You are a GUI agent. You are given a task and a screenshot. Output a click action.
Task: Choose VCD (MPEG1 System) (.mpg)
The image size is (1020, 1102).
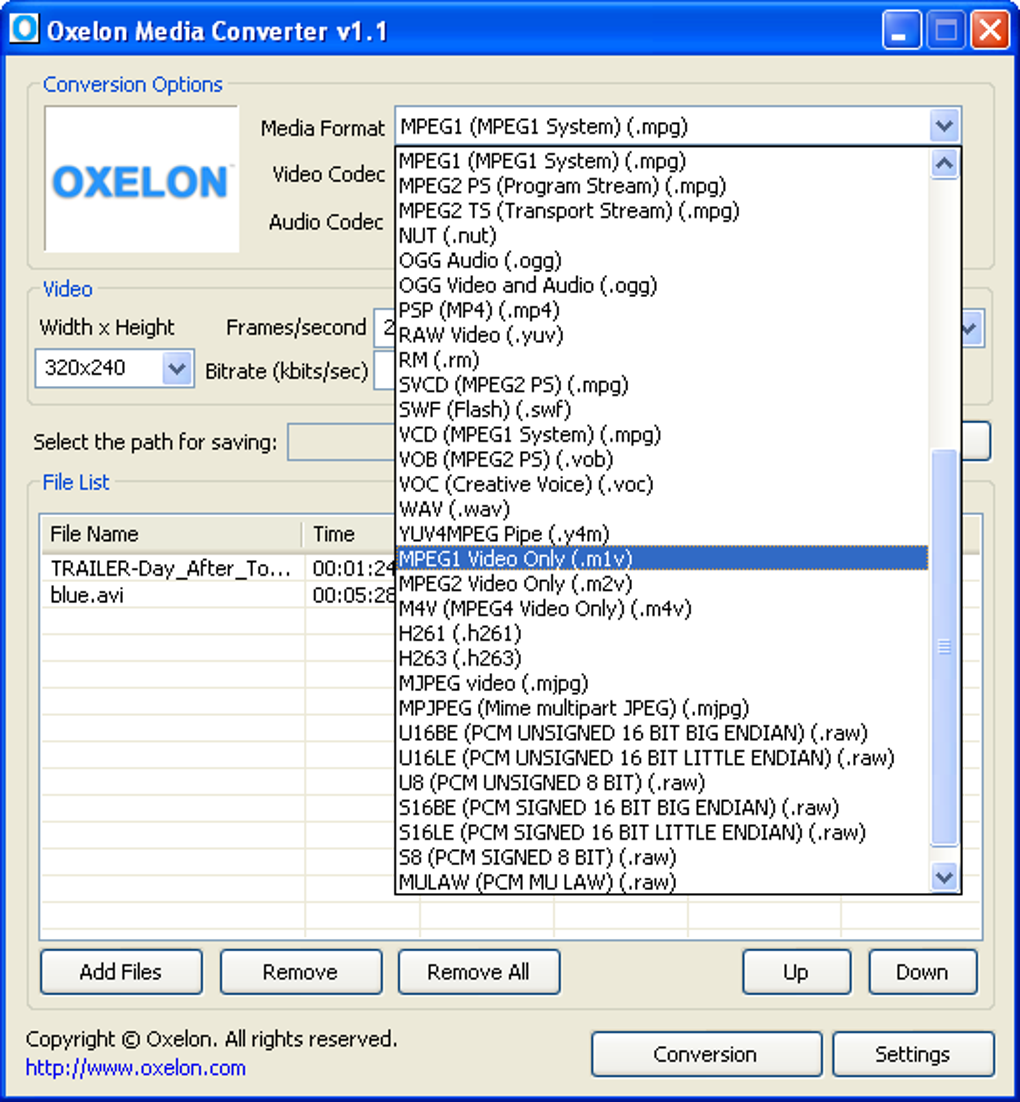pyautogui.click(x=662, y=434)
